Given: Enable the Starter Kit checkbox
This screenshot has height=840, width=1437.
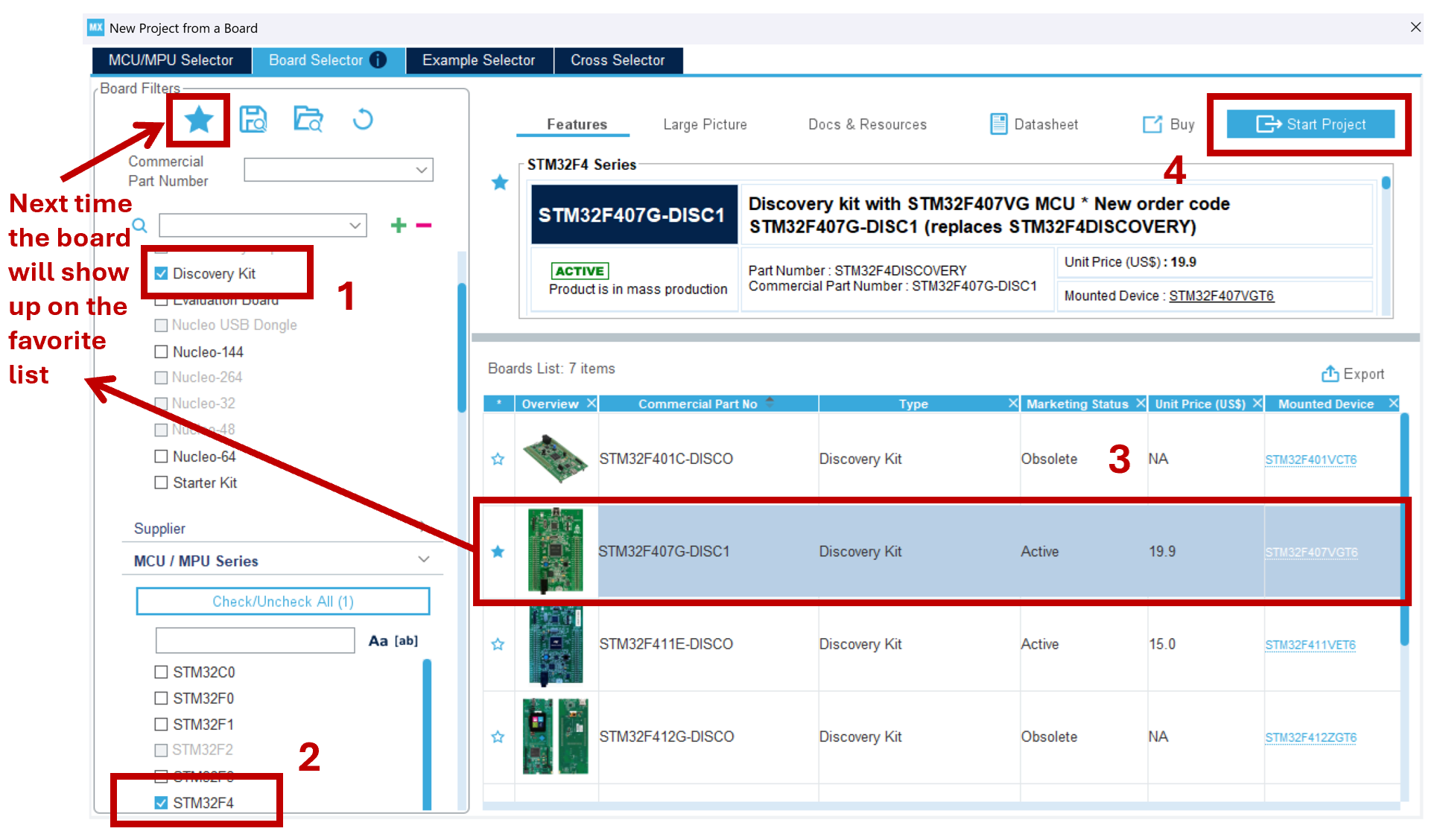Looking at the screenshot, I should coord(161,483).
